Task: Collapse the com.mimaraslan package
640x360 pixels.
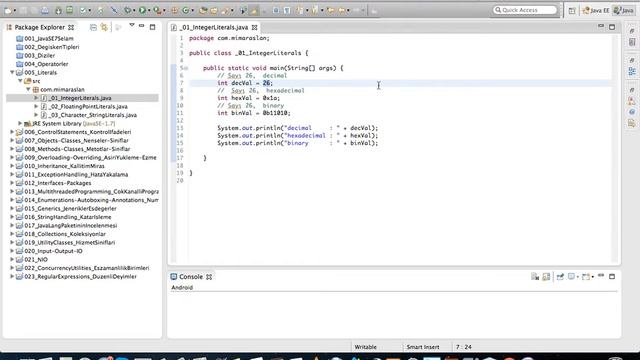Action: pyautogui.click(x=28, y=89)
